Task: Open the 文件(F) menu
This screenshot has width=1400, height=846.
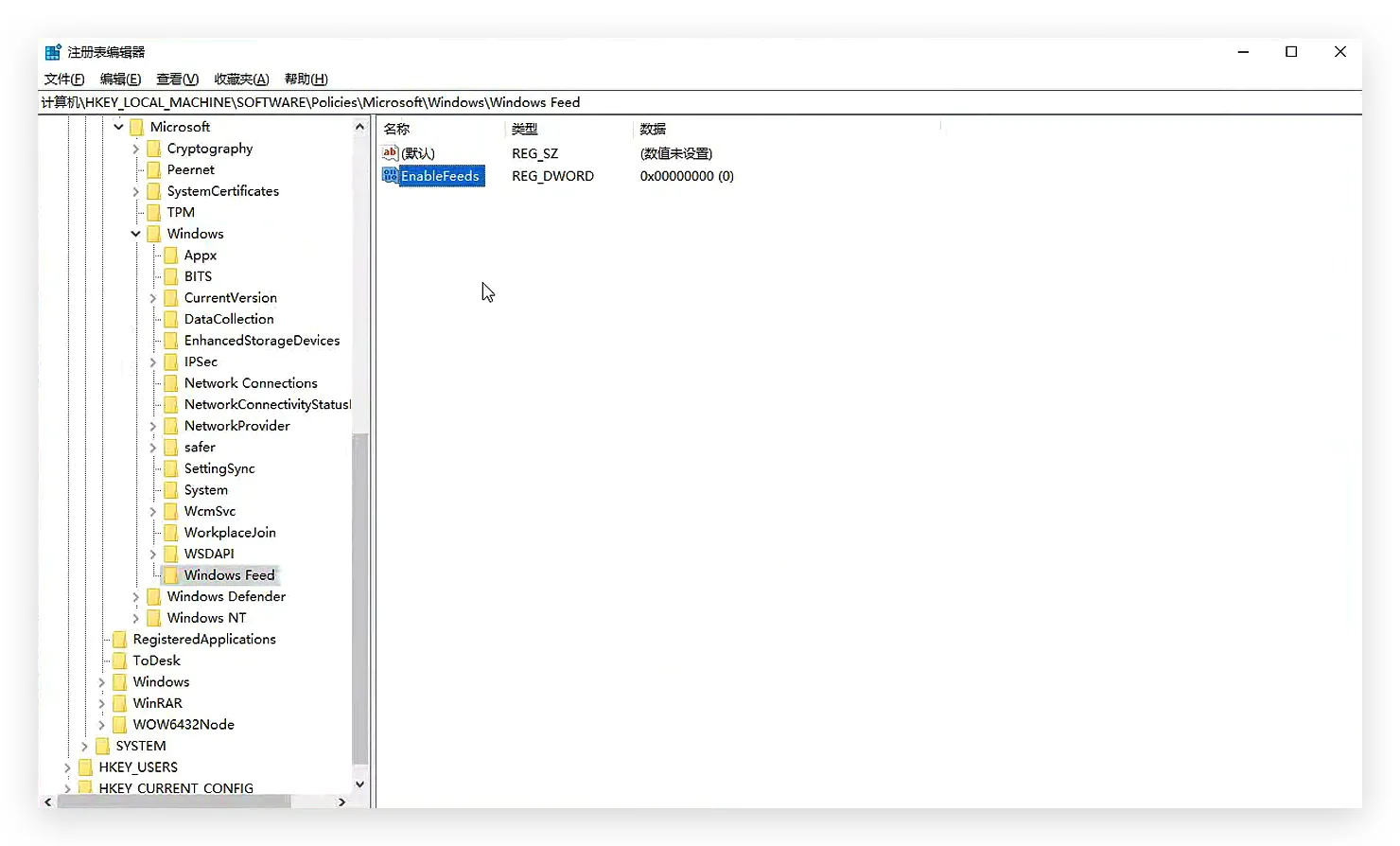Action: pos(64,79)
